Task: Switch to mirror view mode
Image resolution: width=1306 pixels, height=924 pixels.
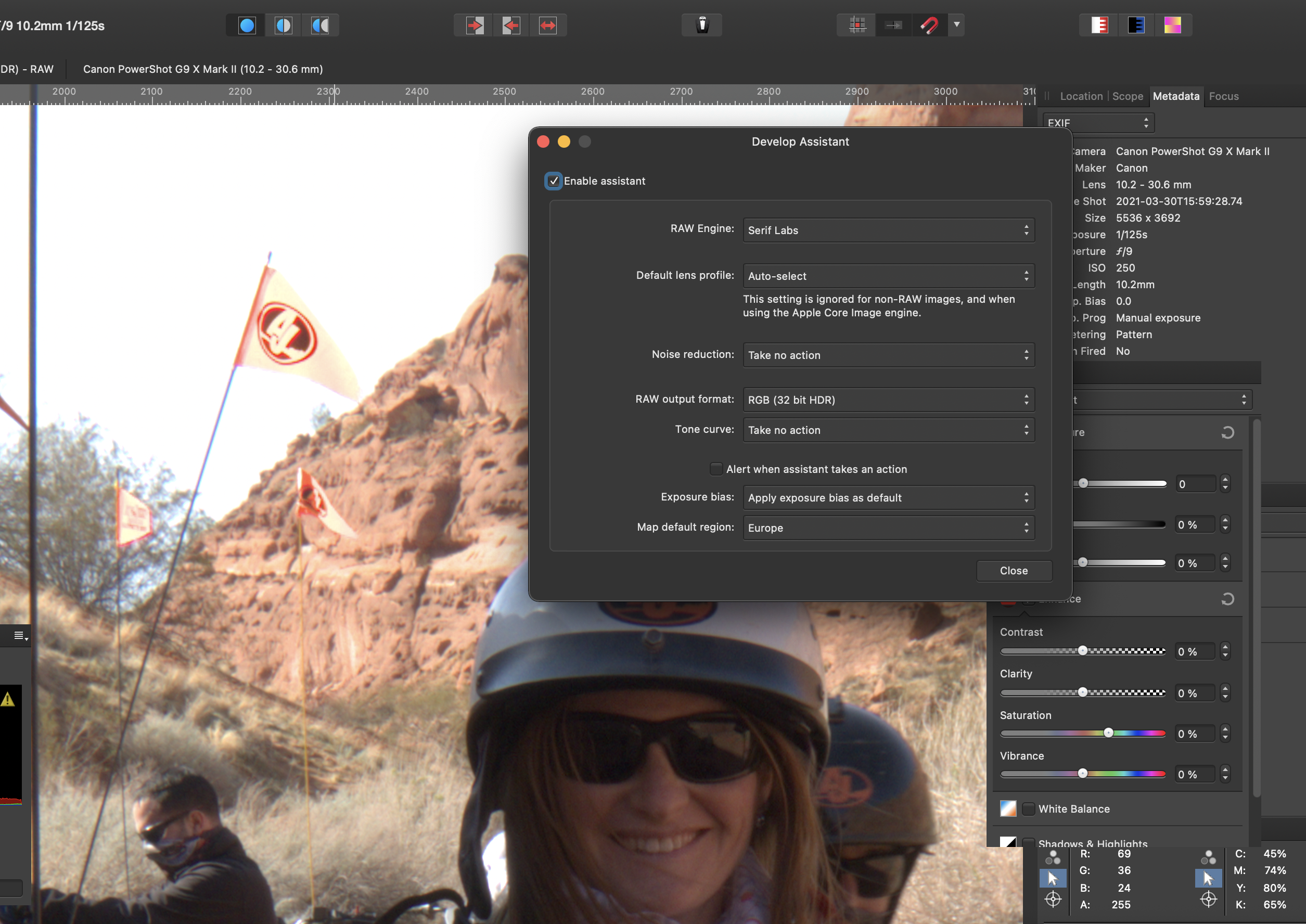Action: click(x=320, y=25)
